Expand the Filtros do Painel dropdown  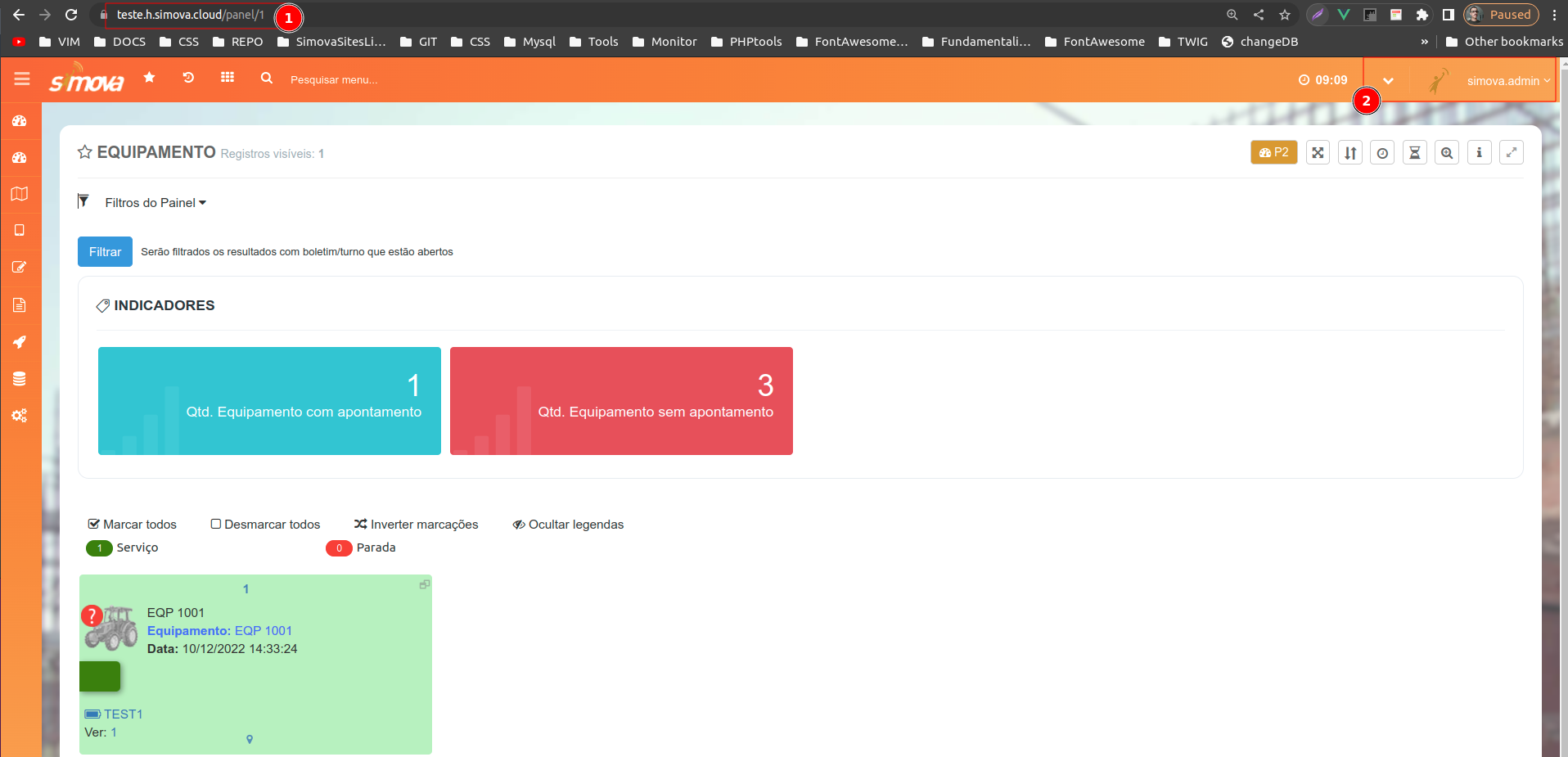click(x=155, y=203)
